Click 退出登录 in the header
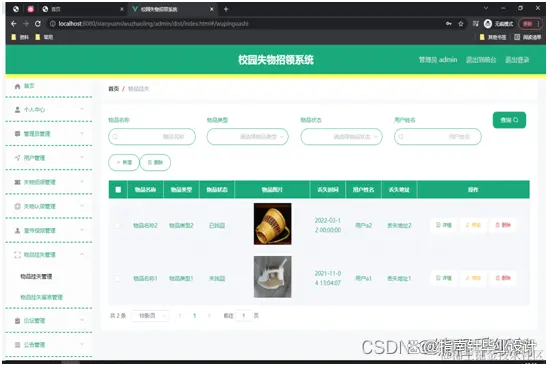This screenshot has width=548, height=366. 517,60
